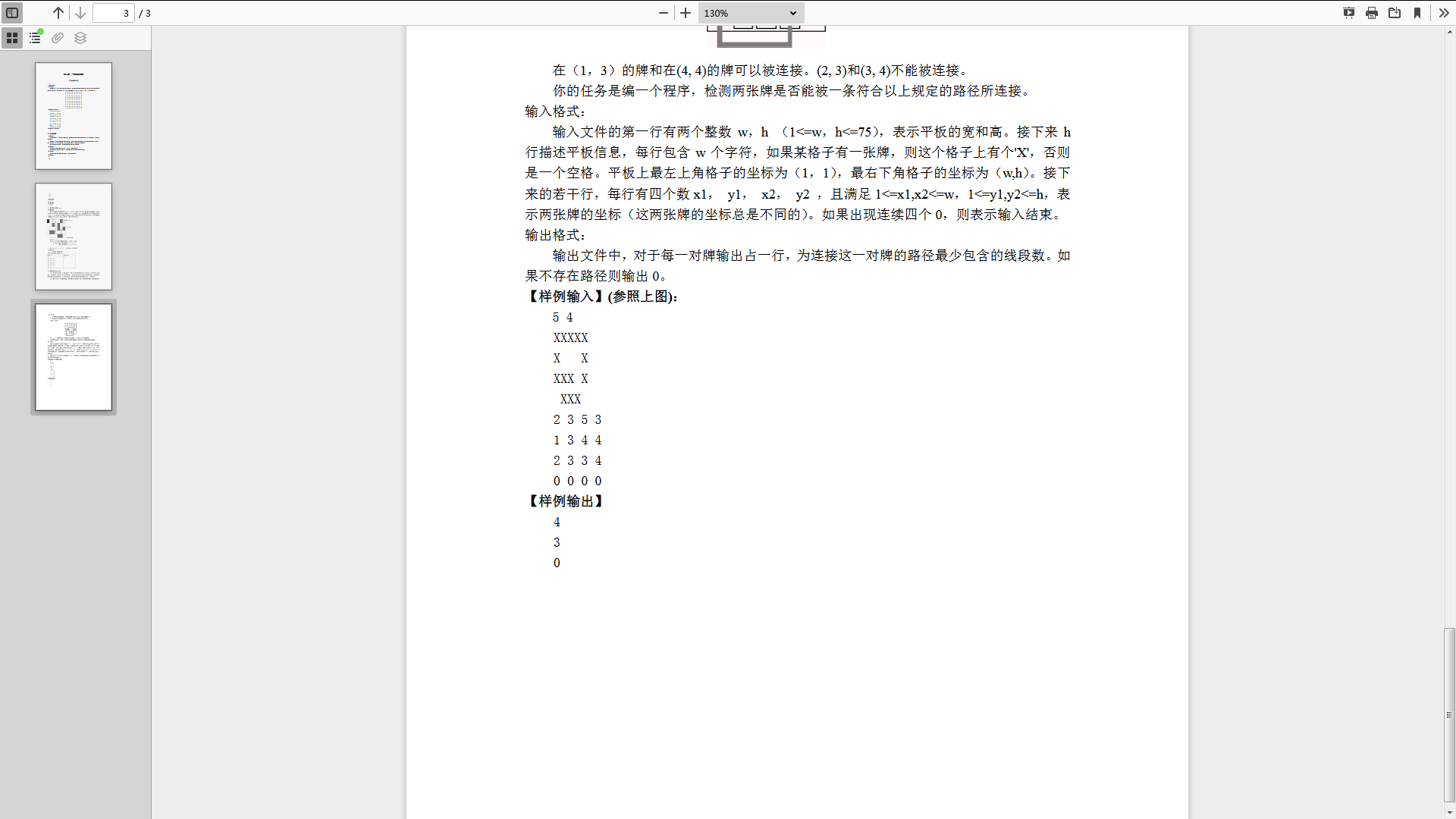
Task: Zoom in on the document
Action: 686,13
